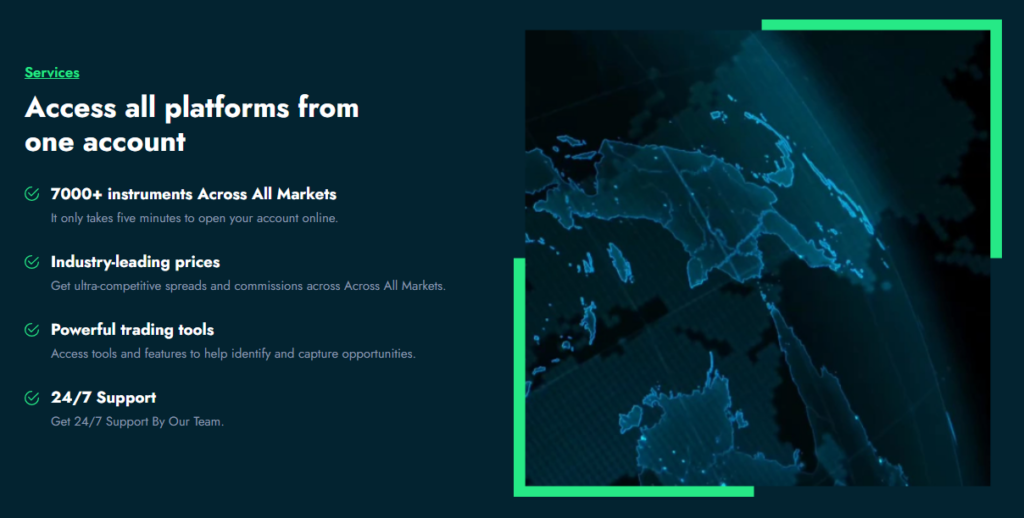Image resolution: width=1024 pixels, height=518 pixels.
Task: Click the checkmark icon beside Industry-leading prices
Action: point(32,262)
